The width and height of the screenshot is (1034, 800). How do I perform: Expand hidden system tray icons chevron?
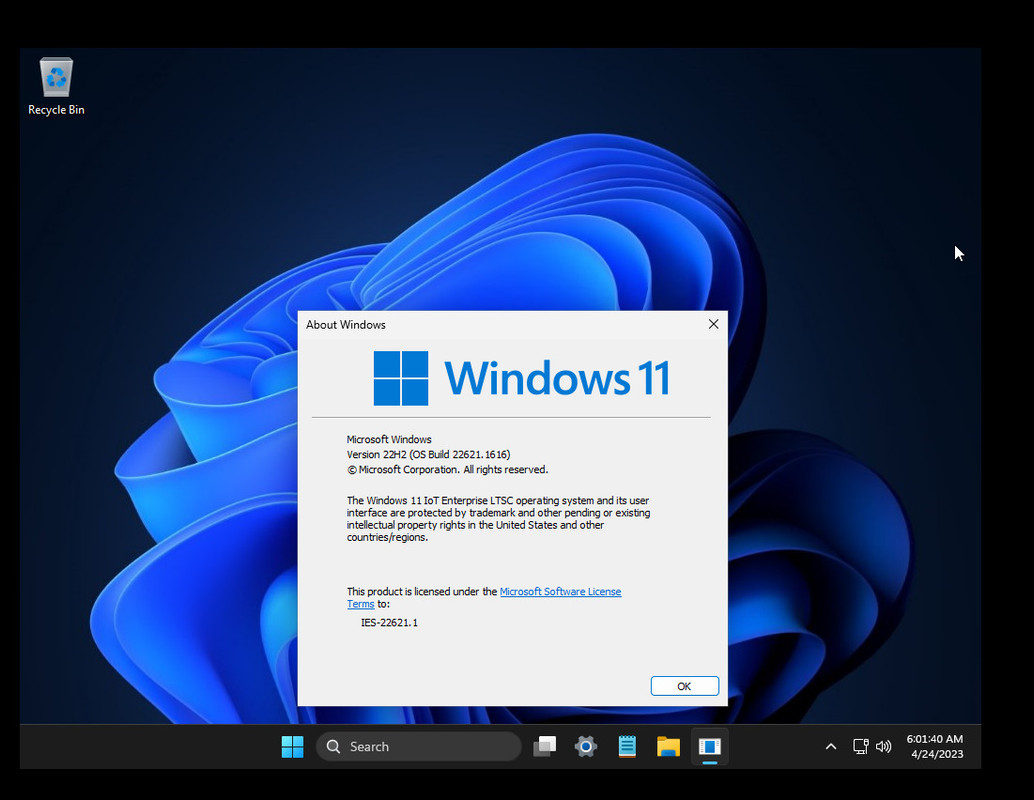[831, 747]
